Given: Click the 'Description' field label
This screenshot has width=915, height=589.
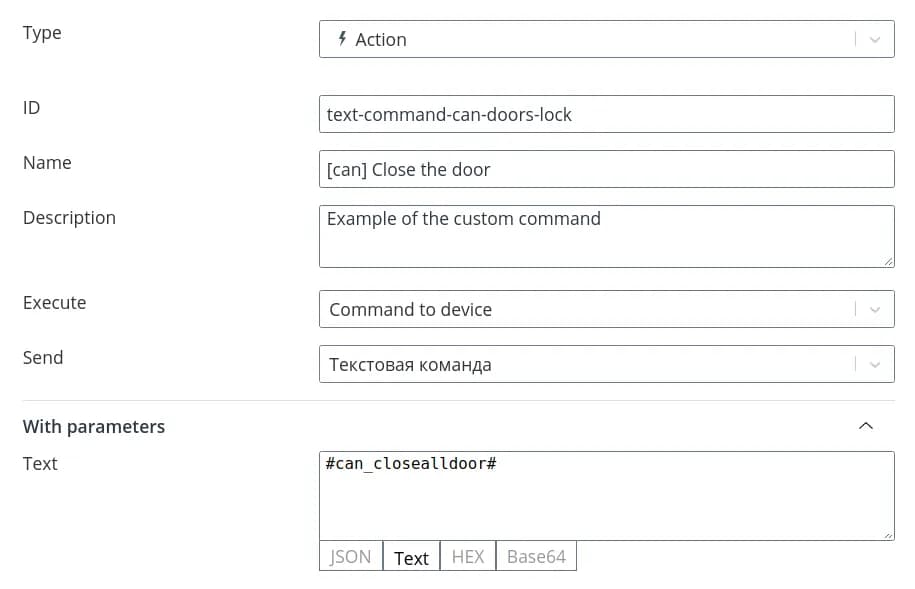Looking at the screenshot, I should [x=69, y=218].
